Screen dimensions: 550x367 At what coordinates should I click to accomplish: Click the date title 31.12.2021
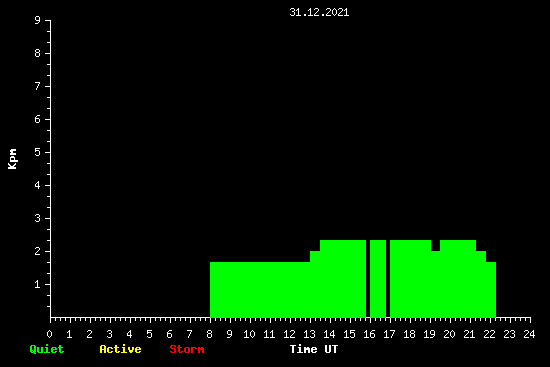pyautogui.click(x=319, y=13)
